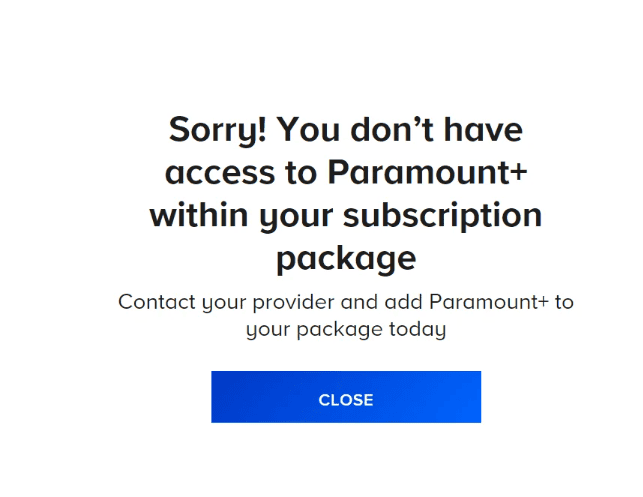
Task: Hit CLOSE to exit the Sorry notice
Action: 346,397
